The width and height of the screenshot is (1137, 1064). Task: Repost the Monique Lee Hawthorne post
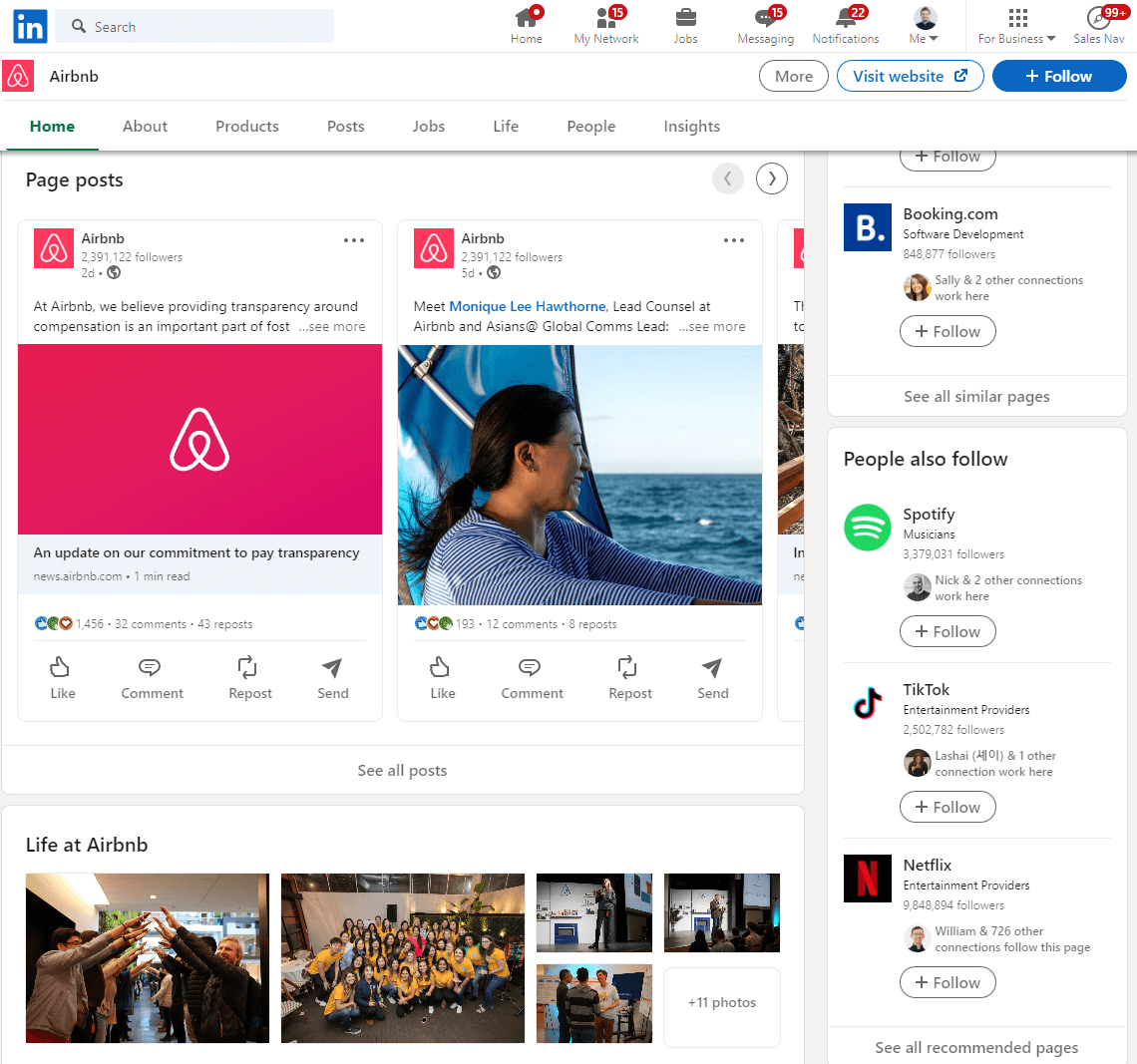click(629, 678)
